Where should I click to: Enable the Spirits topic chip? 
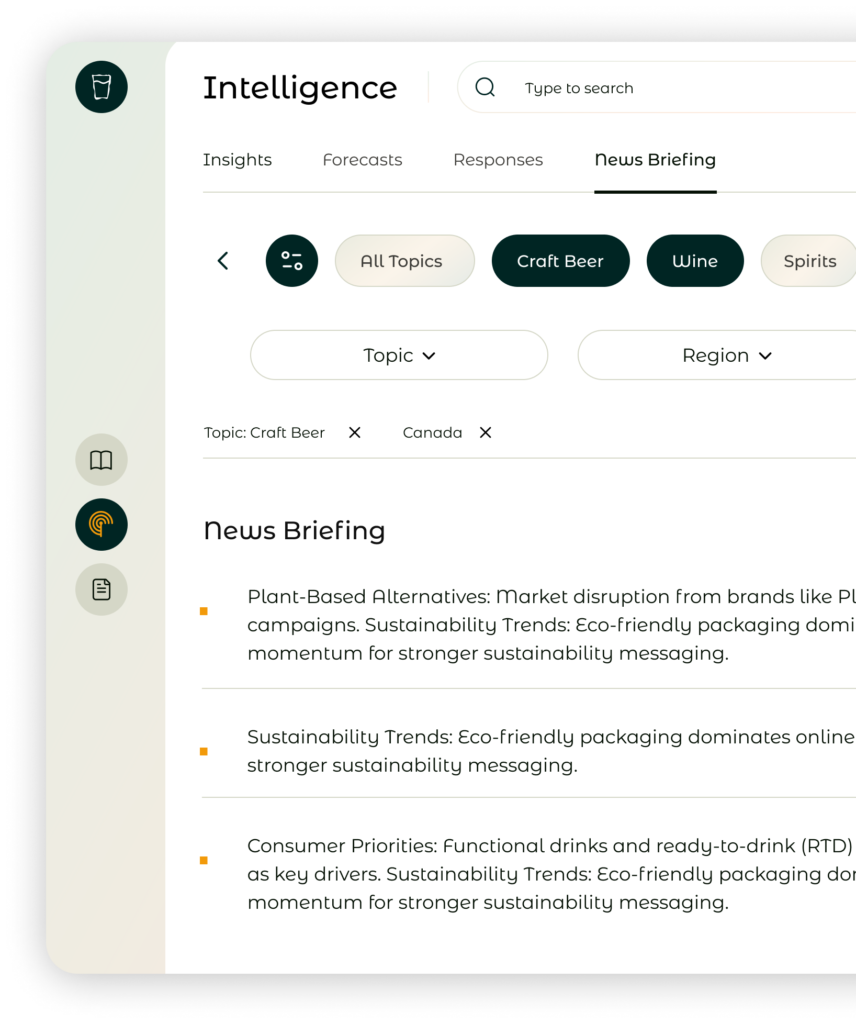[808, 261]
